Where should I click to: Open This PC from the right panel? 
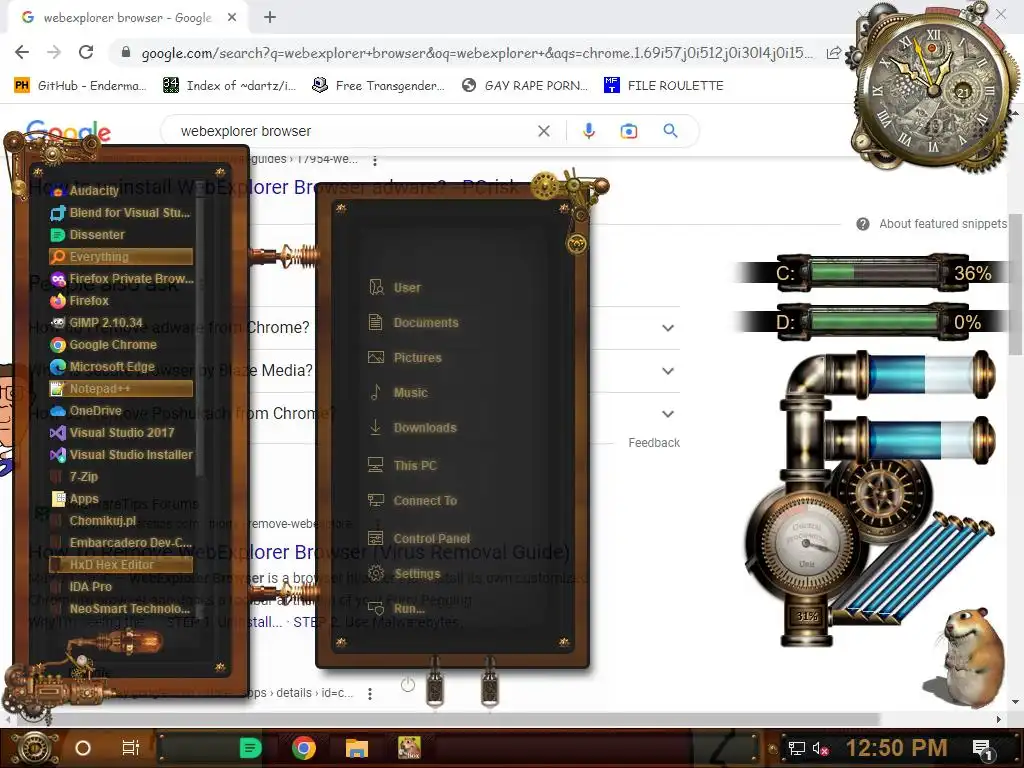tap(402, 466)
